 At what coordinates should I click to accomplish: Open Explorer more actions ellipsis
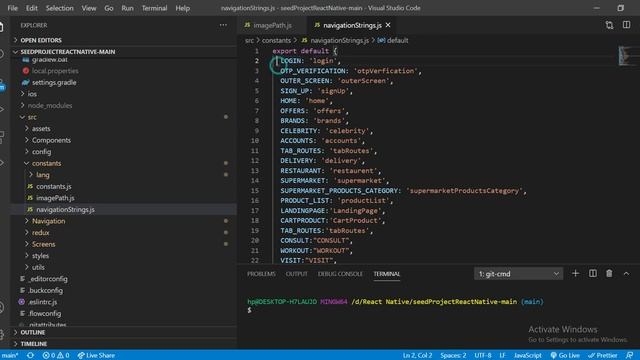pyautogui.click(x=223, y=25)
